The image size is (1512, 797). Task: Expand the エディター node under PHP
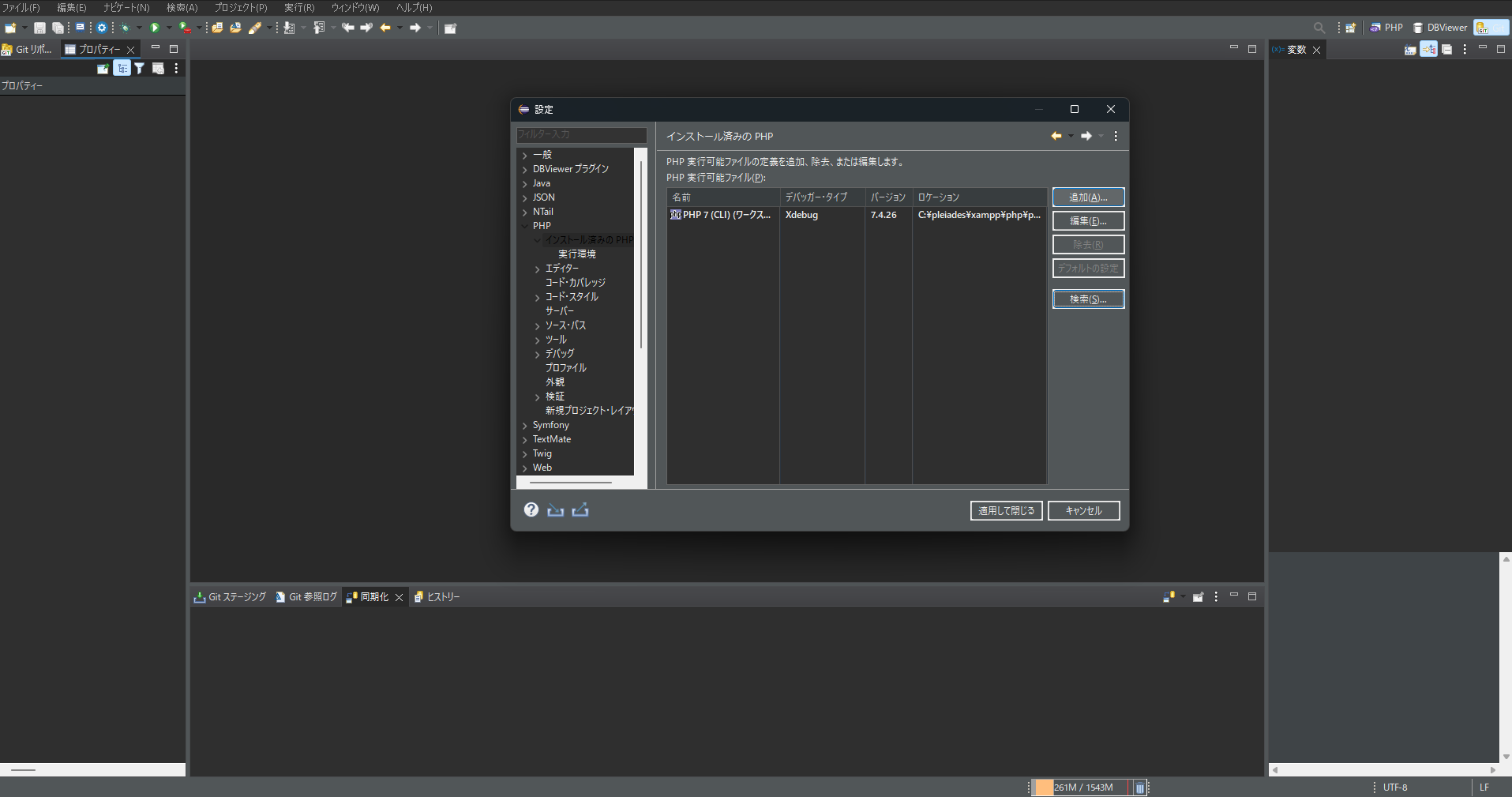[x=538, y=269]
